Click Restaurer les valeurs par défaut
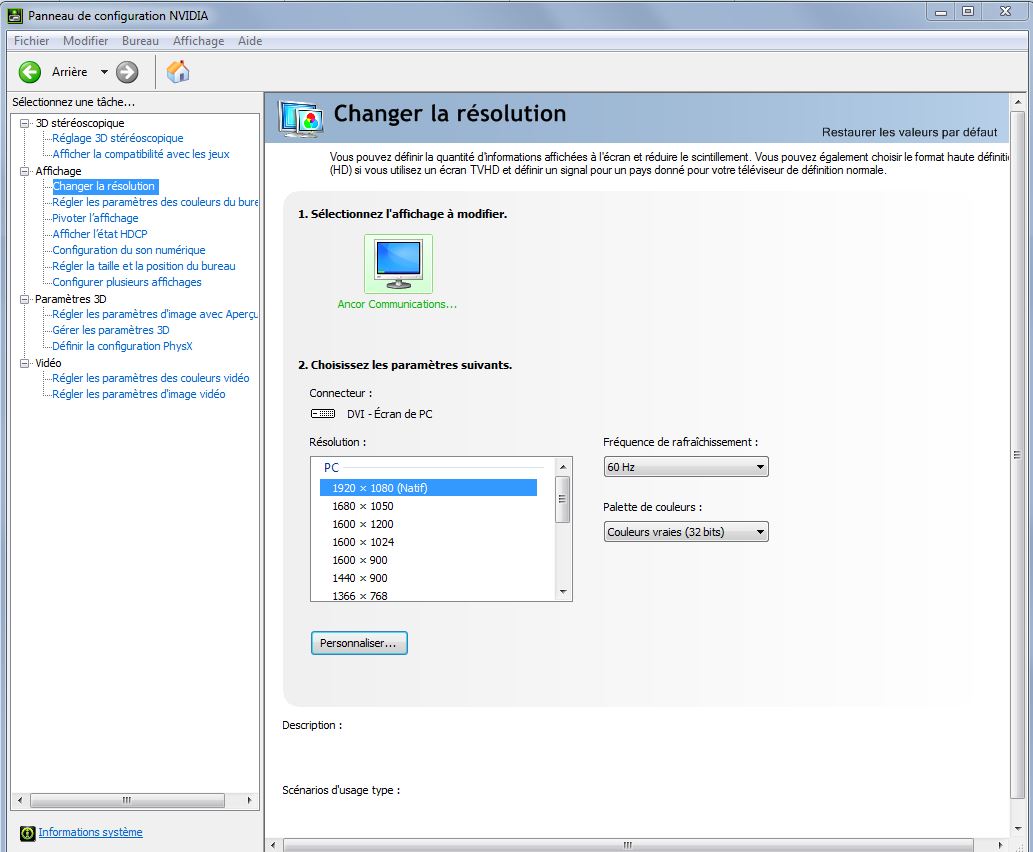The width and height of the screenshot is (1033, 852). [x=908, y=132]
